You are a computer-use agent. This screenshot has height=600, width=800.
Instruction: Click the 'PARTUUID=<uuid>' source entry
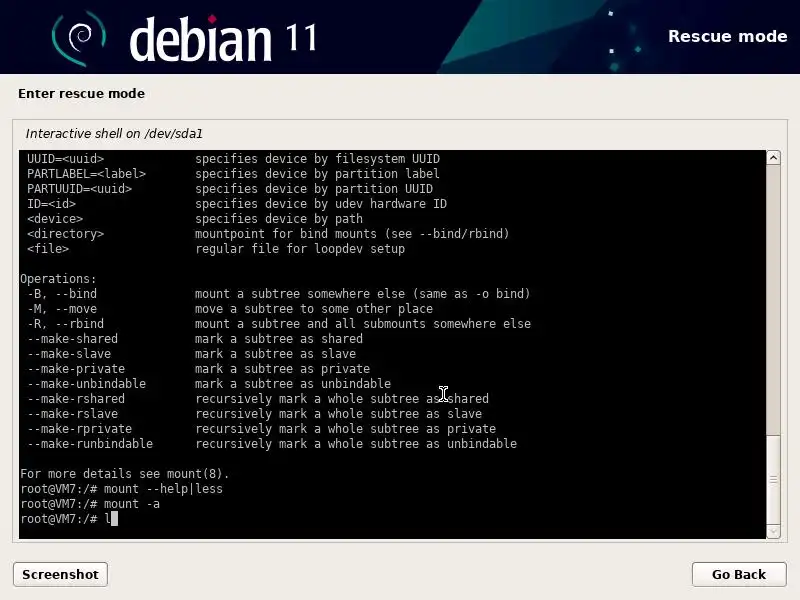point(80,189)
